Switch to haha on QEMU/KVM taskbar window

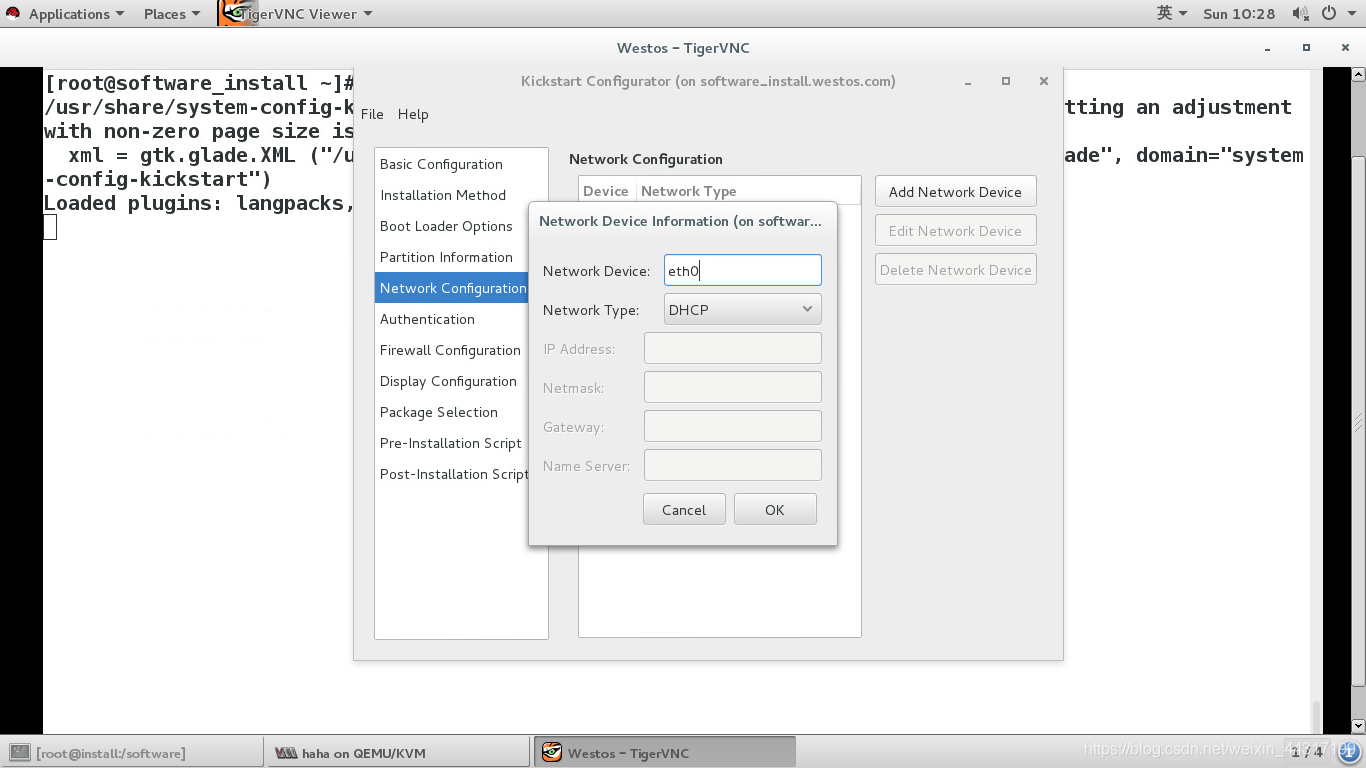[398, 753]
